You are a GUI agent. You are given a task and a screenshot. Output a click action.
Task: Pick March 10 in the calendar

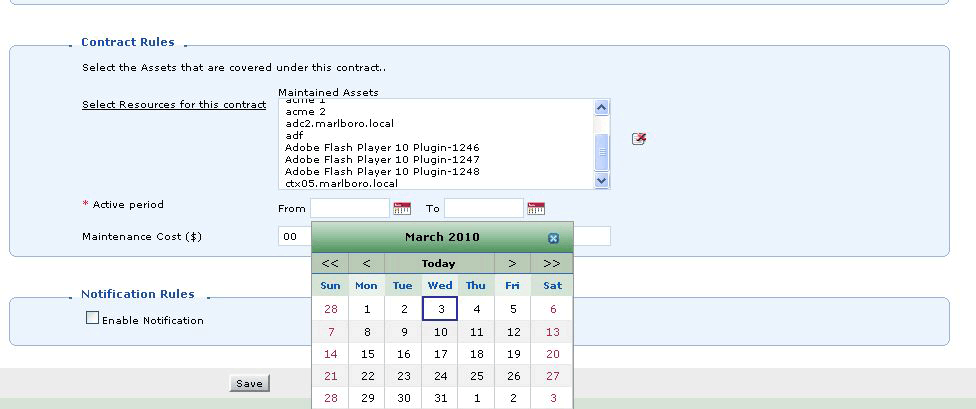440,332
